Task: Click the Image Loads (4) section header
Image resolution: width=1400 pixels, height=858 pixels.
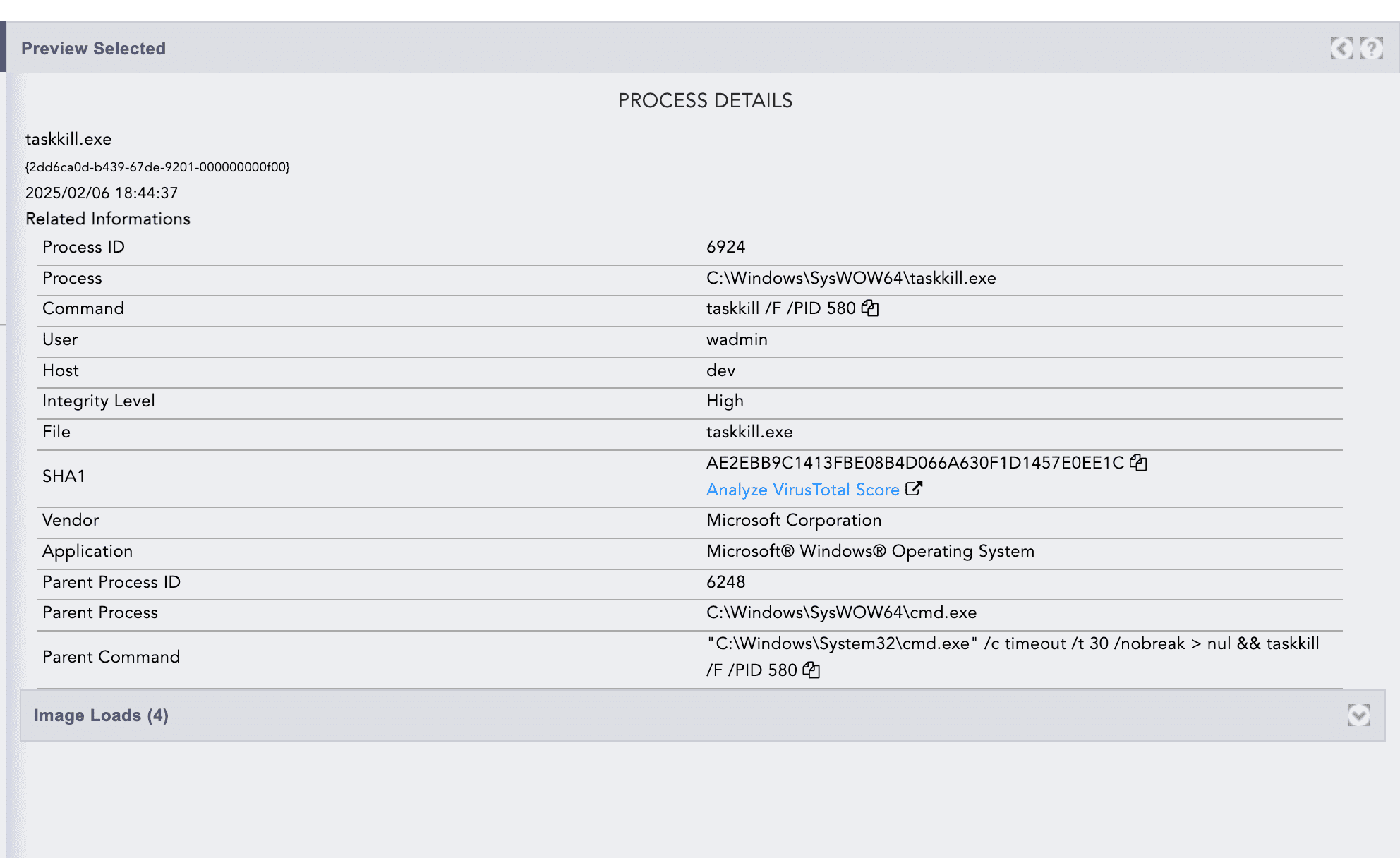Action: 101,715
